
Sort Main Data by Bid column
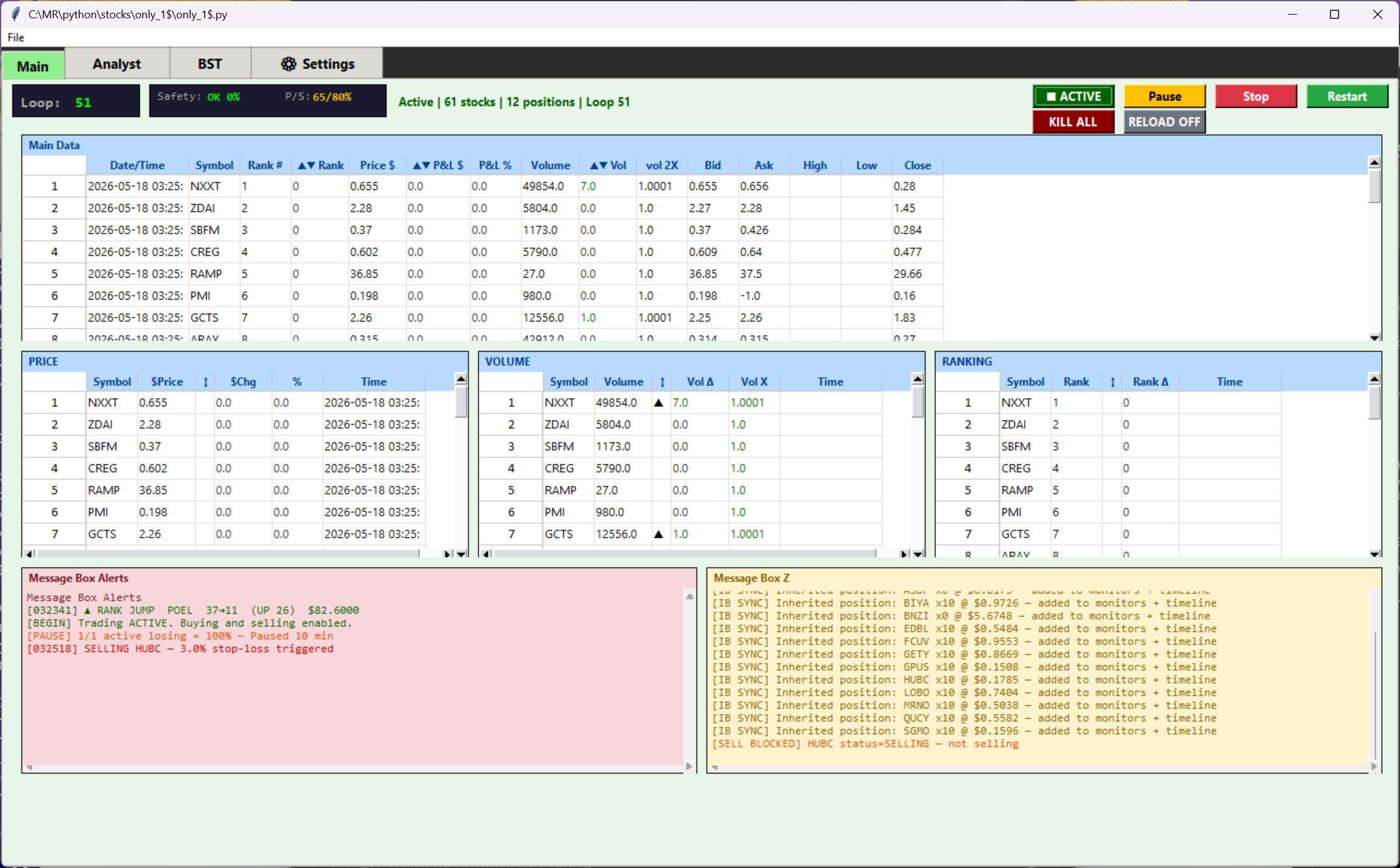click(x=712, y=165)
